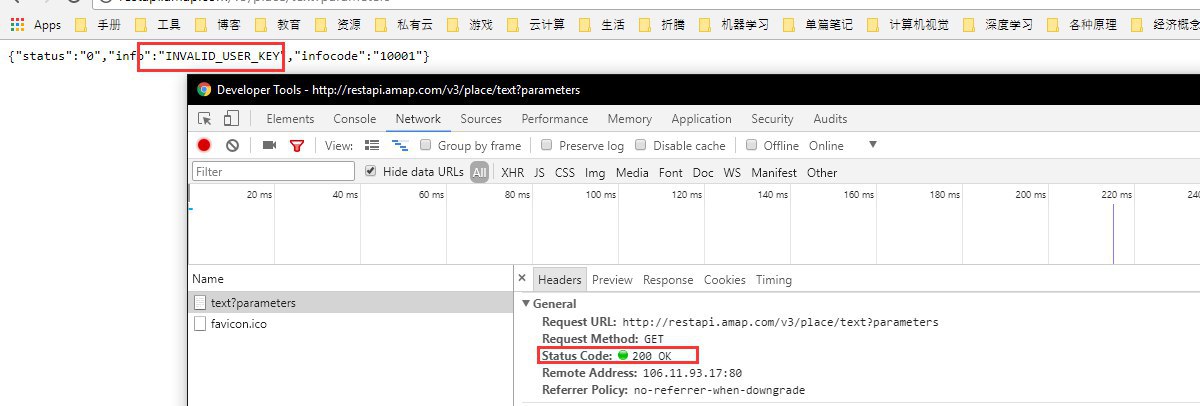
Task: Click the Remote Address 106.11.93.17:80 text
Action: [692, 373]
